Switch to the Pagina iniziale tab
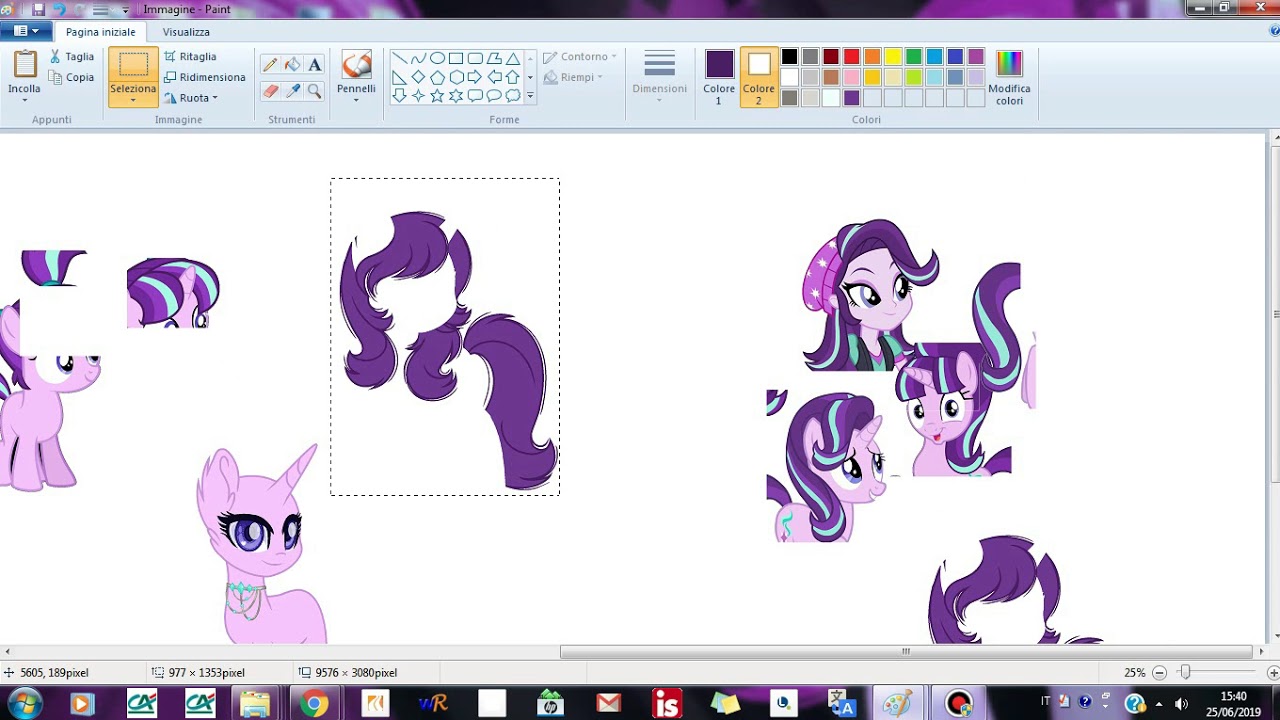Screen dimensions: 1280x720 click(101, 32)
